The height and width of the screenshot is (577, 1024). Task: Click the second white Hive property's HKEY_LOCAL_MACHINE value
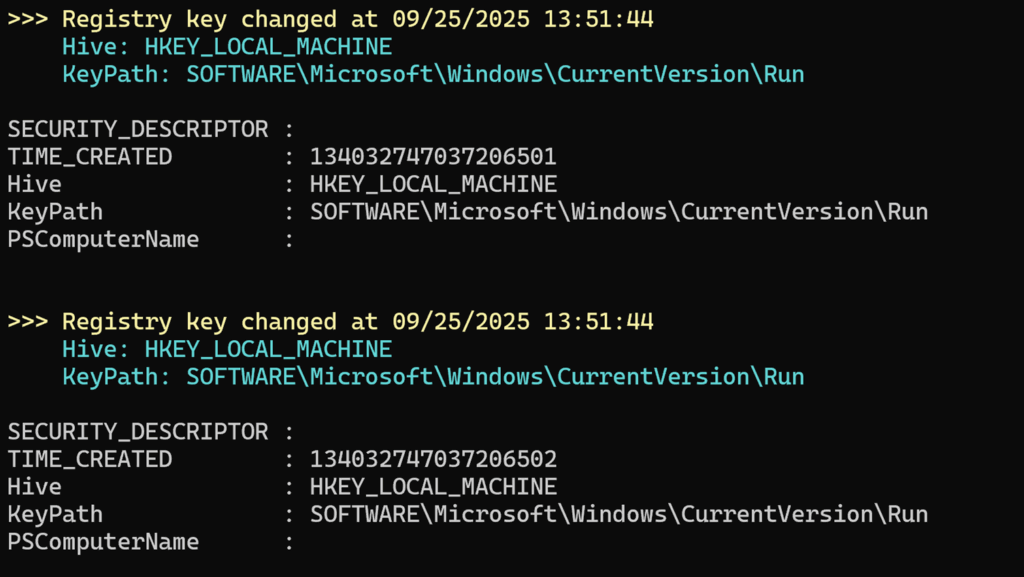coord(433,487)
